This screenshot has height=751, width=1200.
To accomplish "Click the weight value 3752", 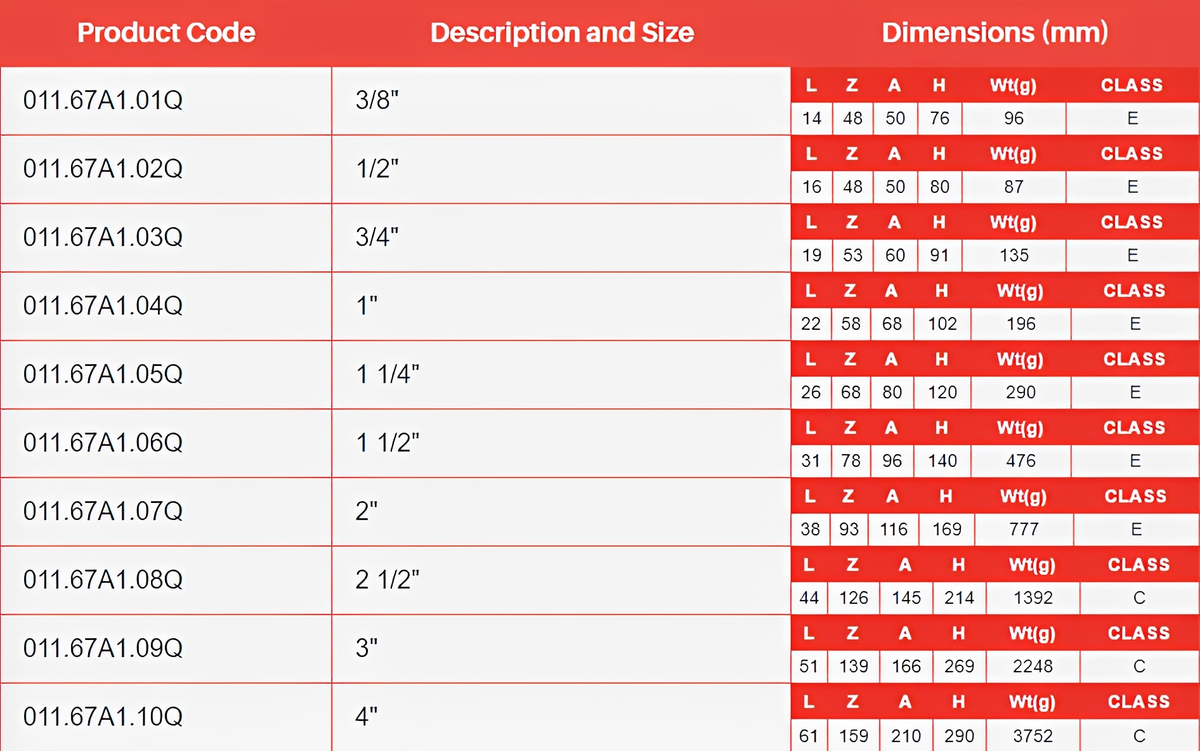I will pyautogui.click(x=1032, y=736).
